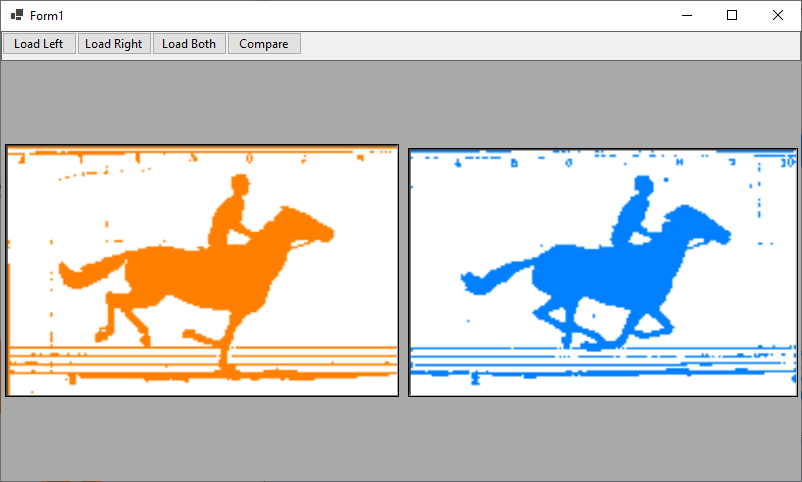Click the orange horse image on left
This screenshot has width=802, height=482.
(202, 271)
